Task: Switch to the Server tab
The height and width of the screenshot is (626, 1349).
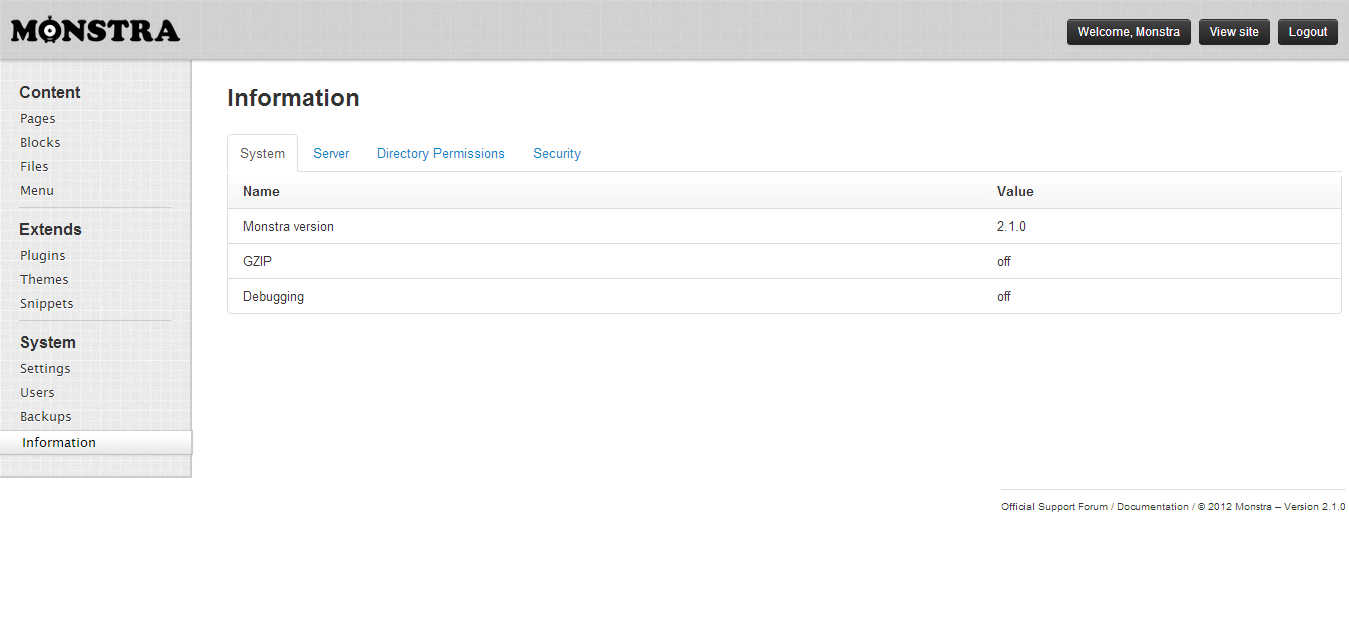Action: pos(331,154)
